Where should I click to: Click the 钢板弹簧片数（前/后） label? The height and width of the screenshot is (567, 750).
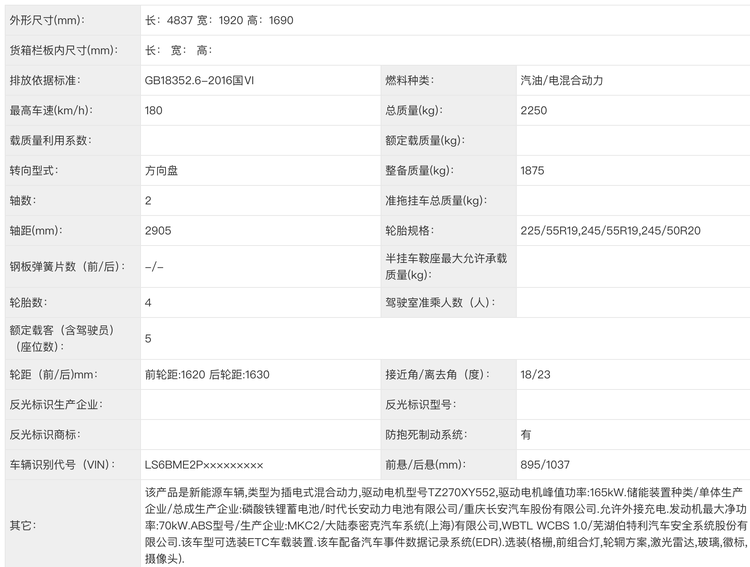pyautogui.click(x=65, y=267)
